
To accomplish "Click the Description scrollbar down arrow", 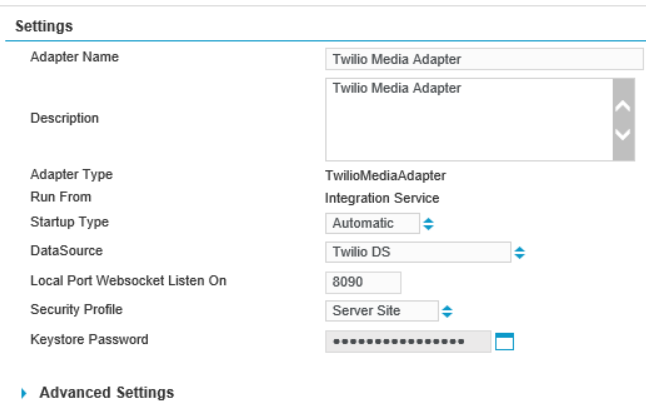I will 623,134.
